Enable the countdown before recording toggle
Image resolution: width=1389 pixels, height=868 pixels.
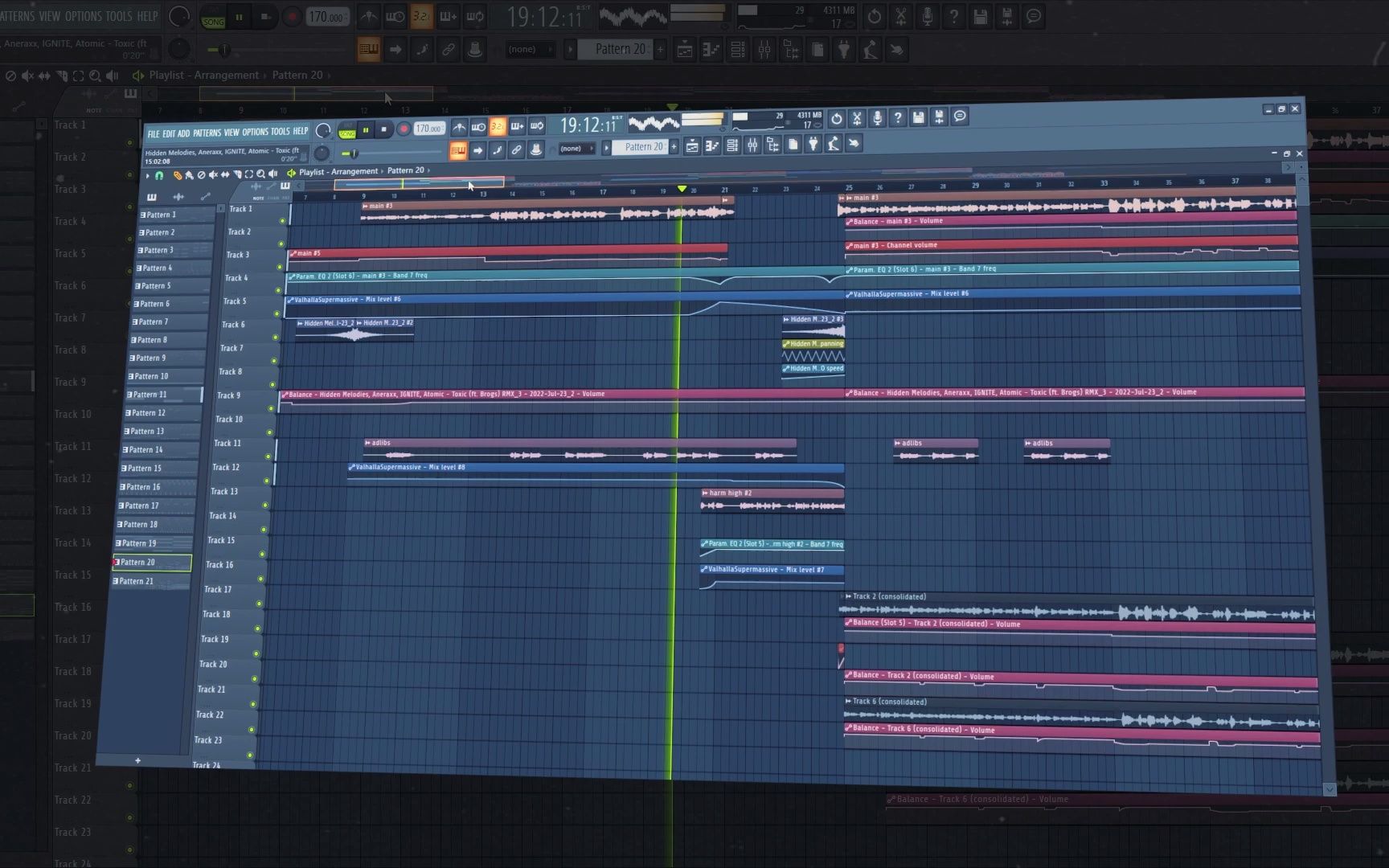(x=498, y=127)
